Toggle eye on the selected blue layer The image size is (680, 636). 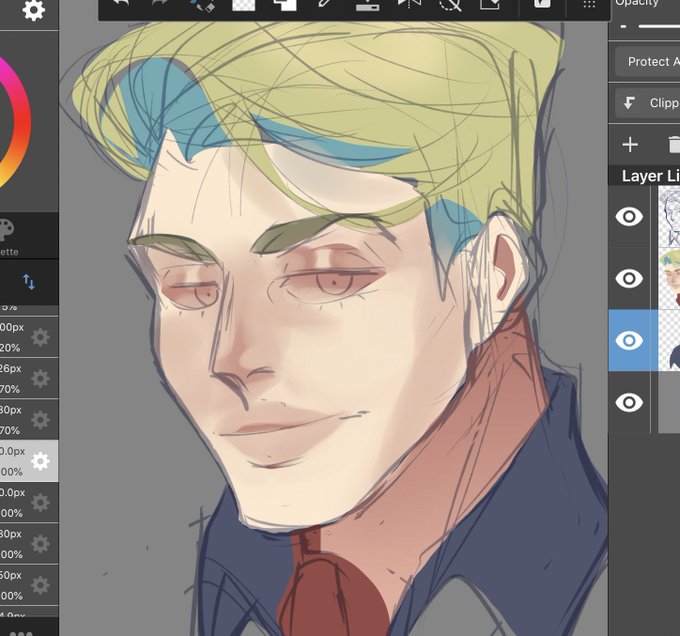click(629, 340)
